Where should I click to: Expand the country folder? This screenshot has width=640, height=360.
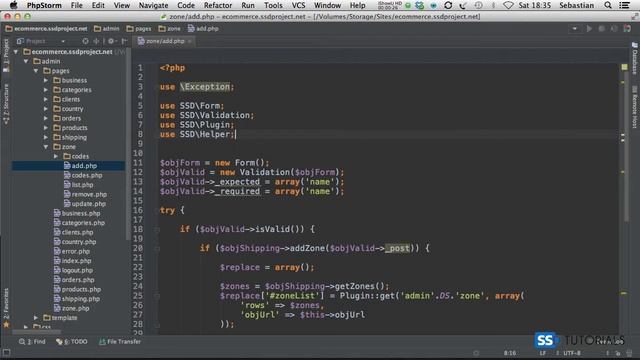click(46, 109)
